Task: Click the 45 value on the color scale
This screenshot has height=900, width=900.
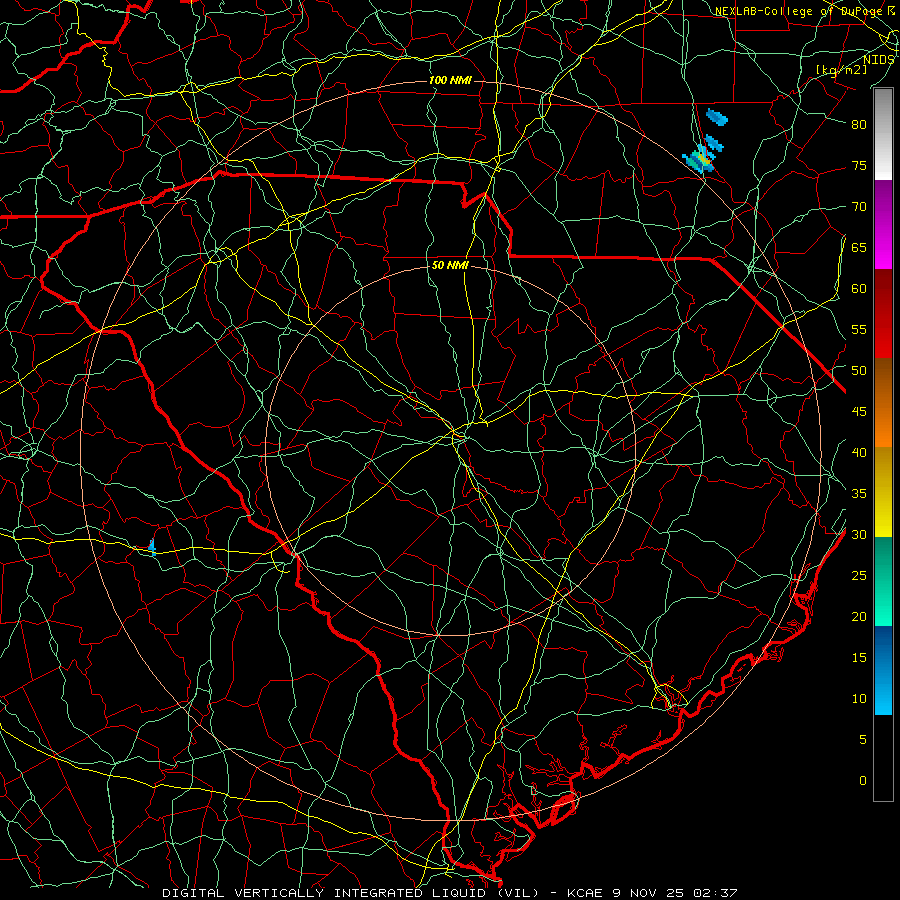Action: pos(859,412)
